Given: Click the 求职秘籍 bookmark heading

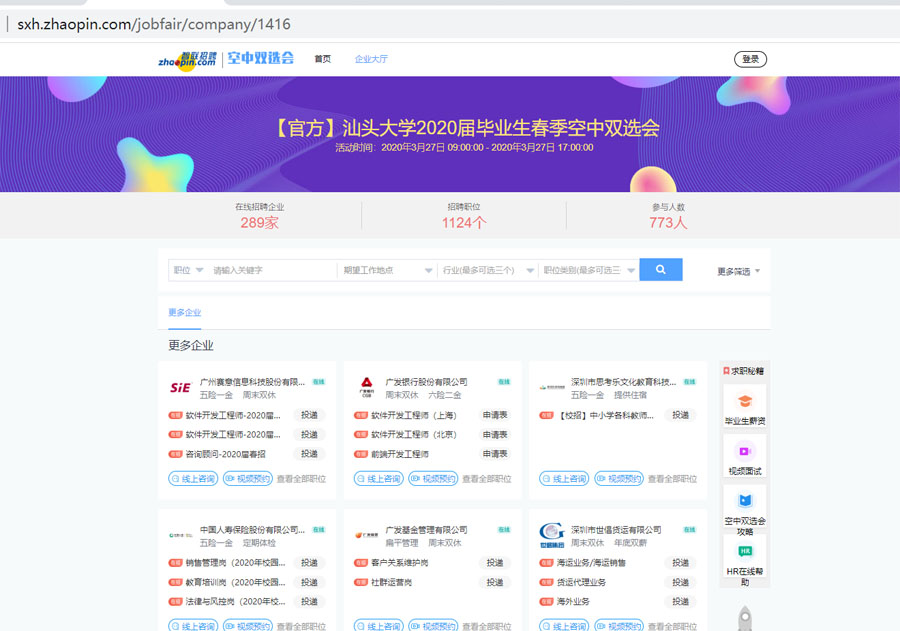Looking at the screenshot, I should tap(743, 371).
